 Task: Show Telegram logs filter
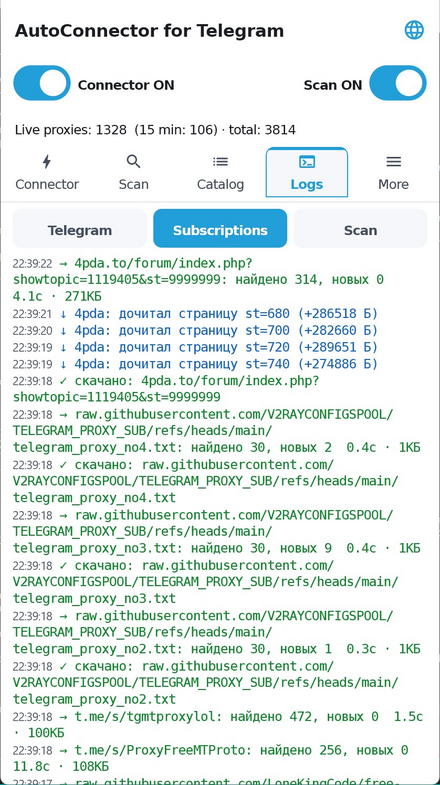click(80, 230)
